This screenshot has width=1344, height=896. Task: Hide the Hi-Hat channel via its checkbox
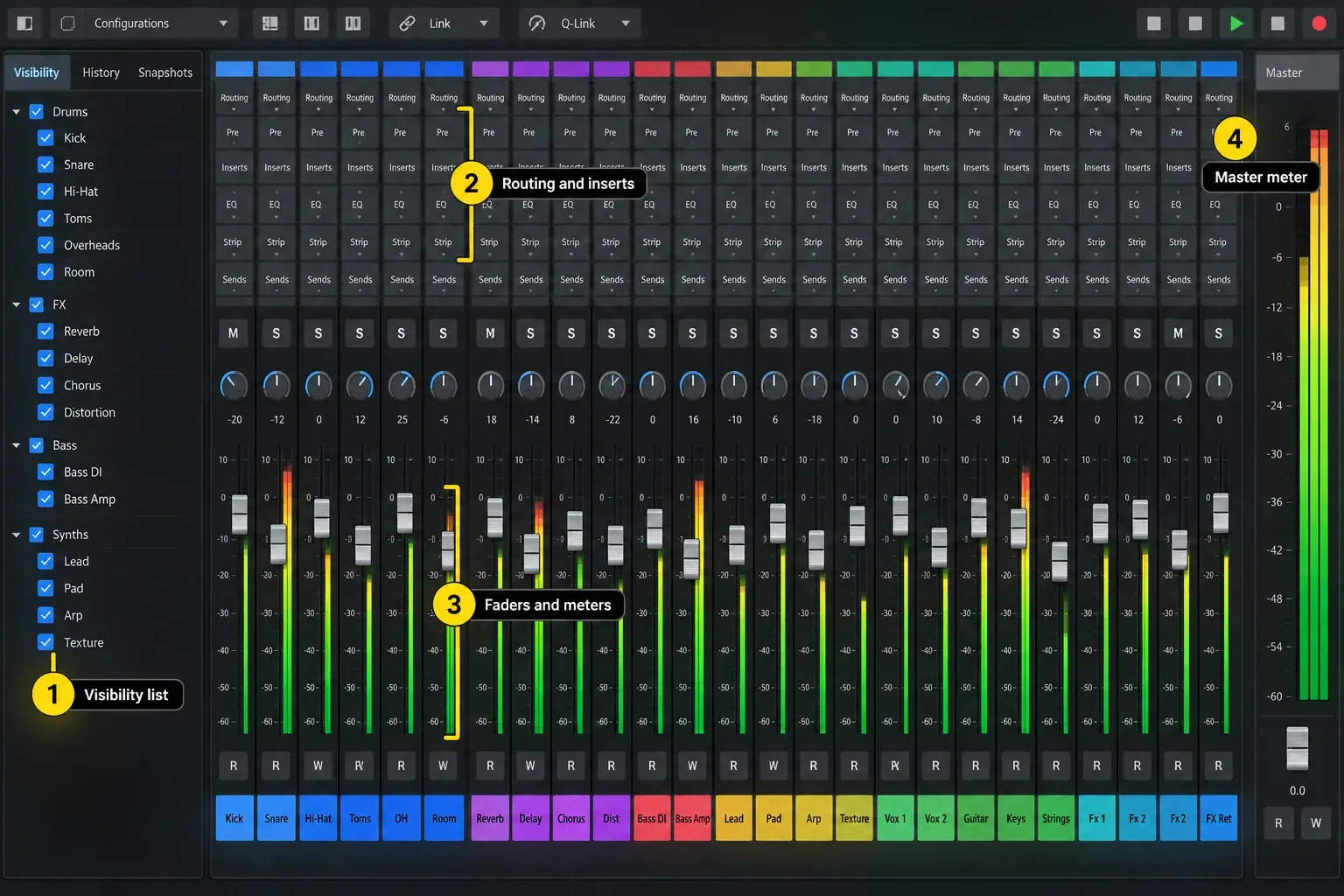45,192
